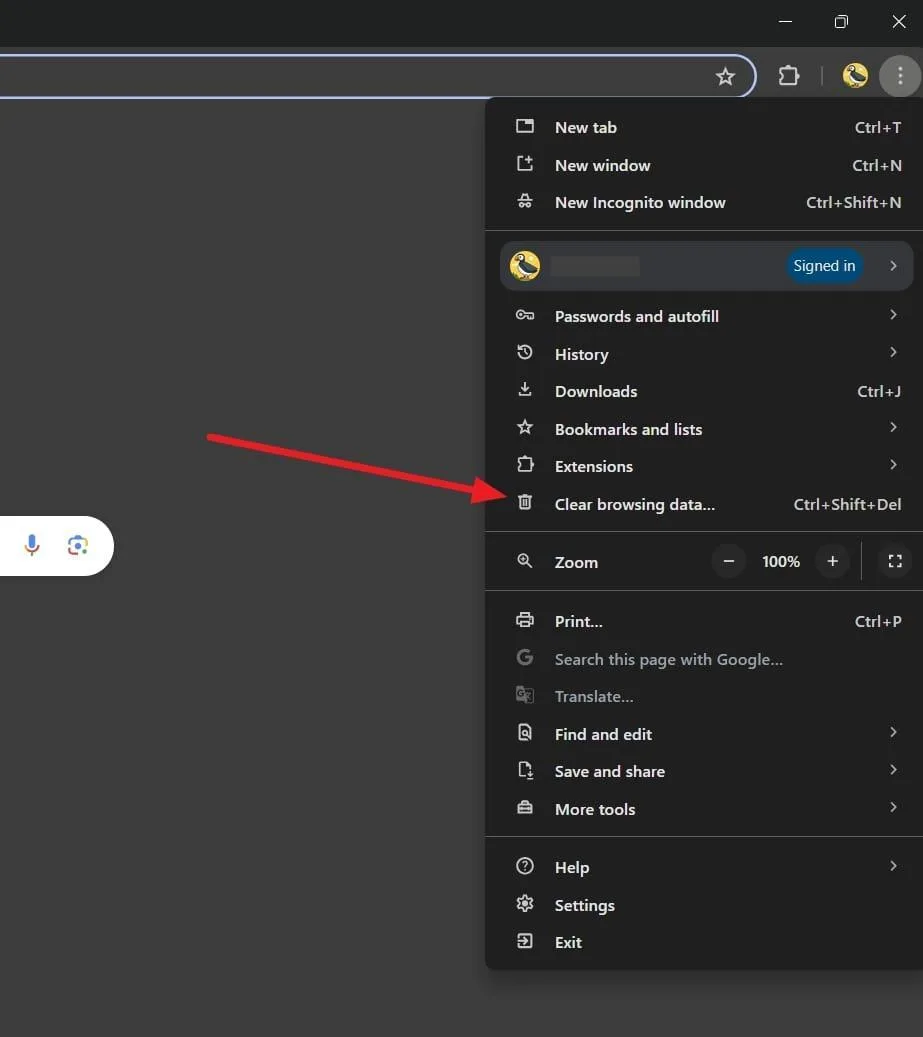Click the Signed in profile badge
Screen dimensions: 923x1037
pos(824,266)
